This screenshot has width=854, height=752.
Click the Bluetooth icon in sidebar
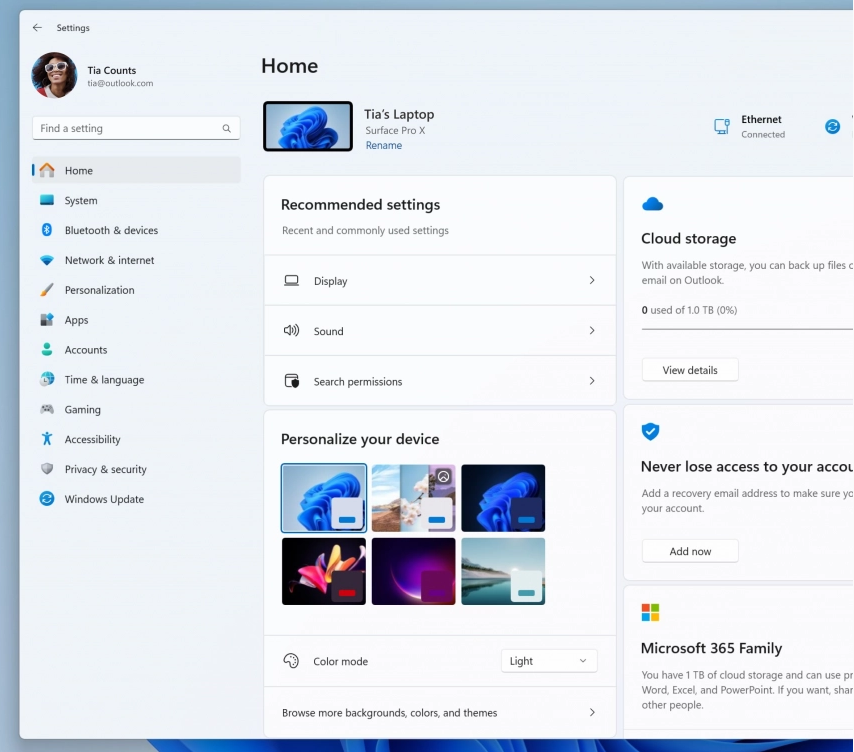click(47, 230)
